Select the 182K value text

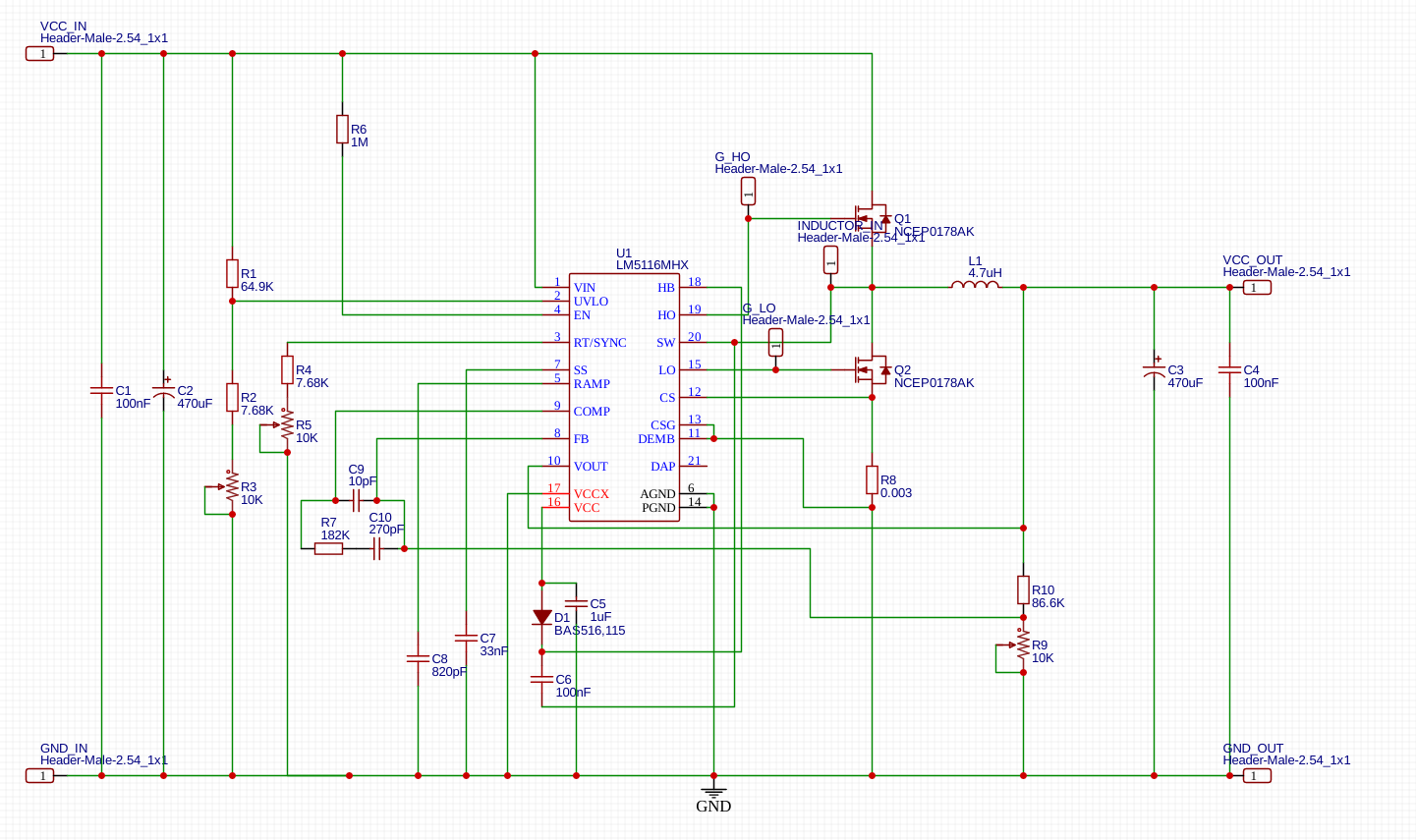(335, 535)
